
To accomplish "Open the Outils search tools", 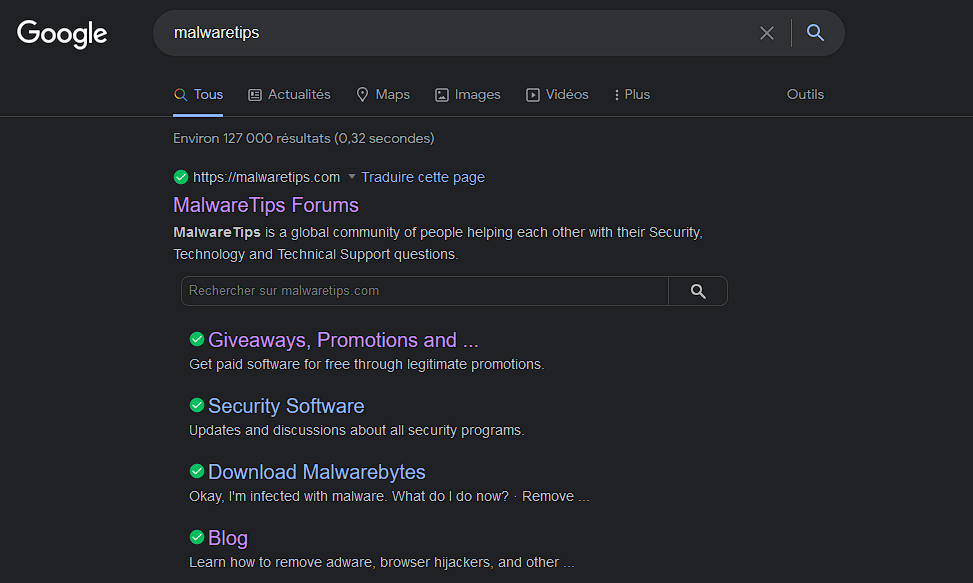I will 805,94.
